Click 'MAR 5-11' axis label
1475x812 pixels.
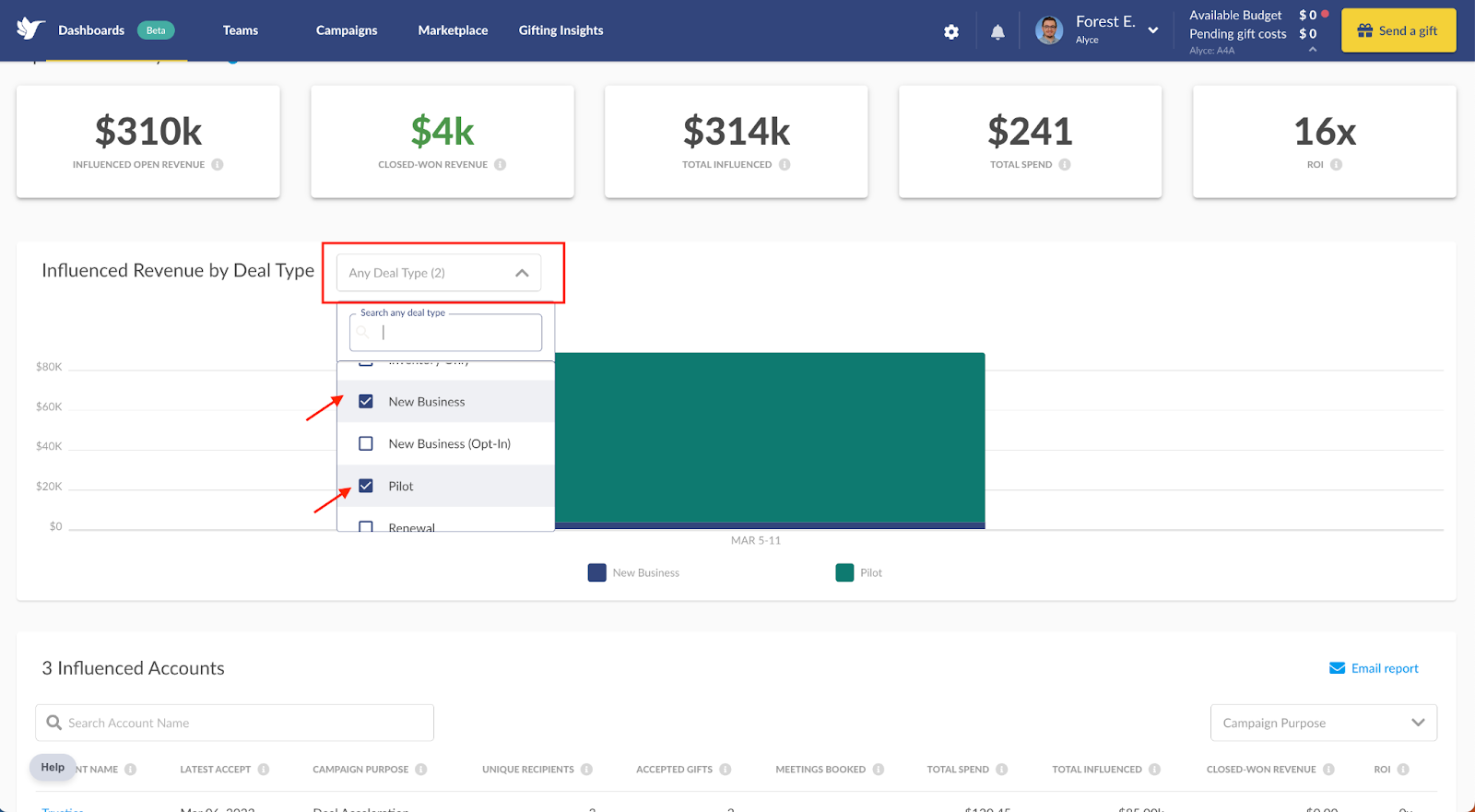[x=756, y=540]
